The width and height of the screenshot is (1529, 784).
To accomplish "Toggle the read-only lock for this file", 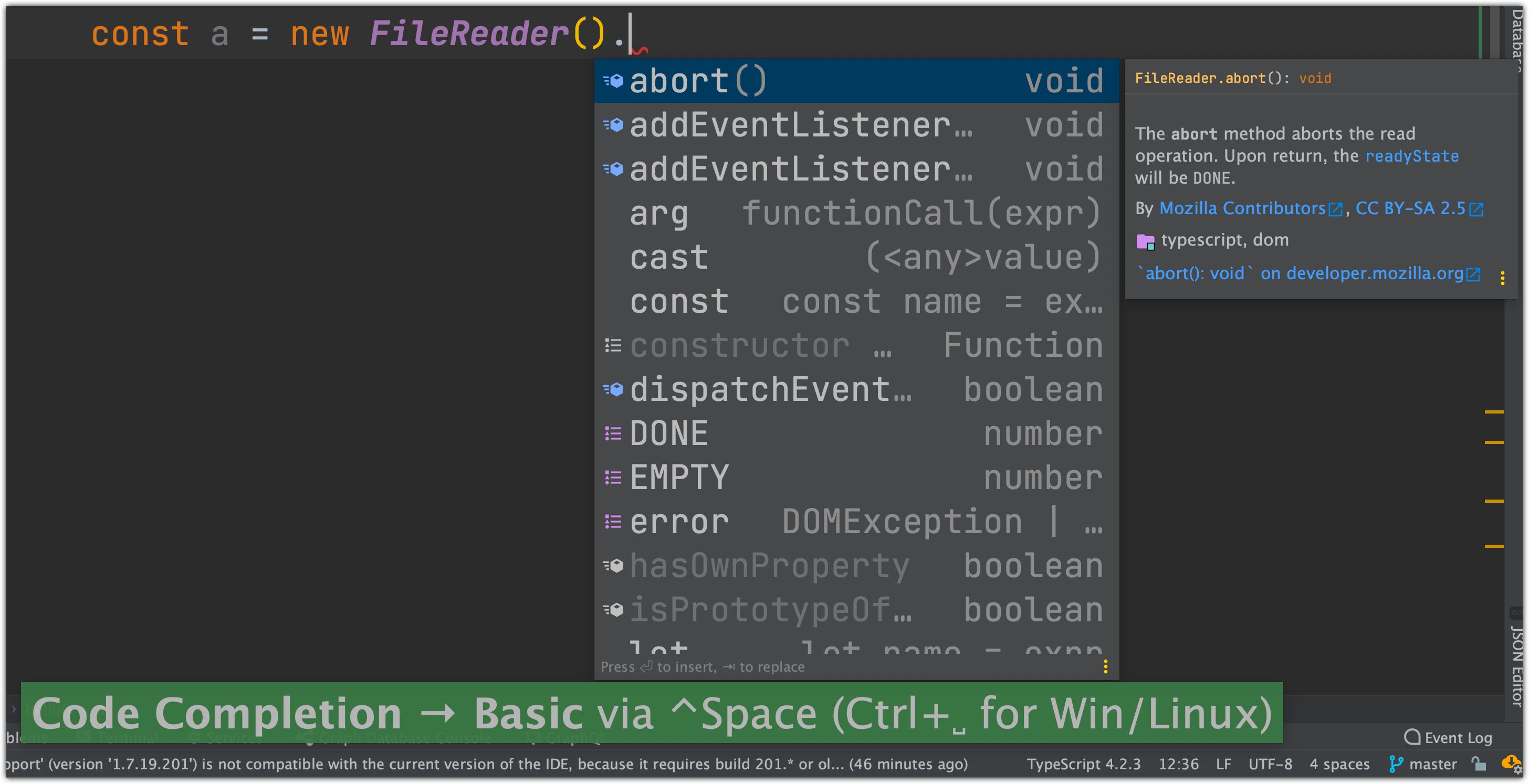I will pyautogui.click(x=1479, y=764).
